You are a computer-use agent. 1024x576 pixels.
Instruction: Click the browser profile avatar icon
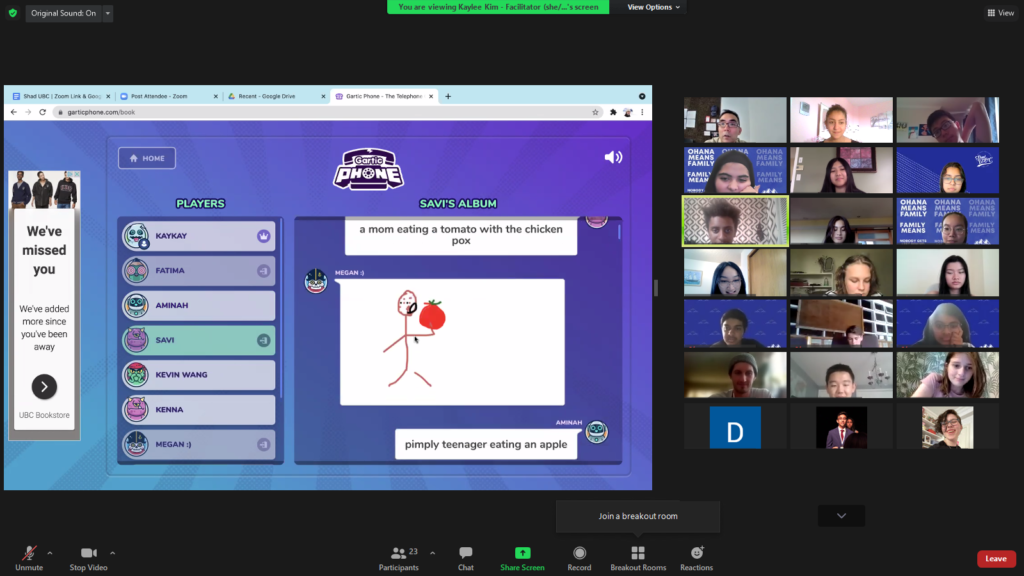pos(628,112)
